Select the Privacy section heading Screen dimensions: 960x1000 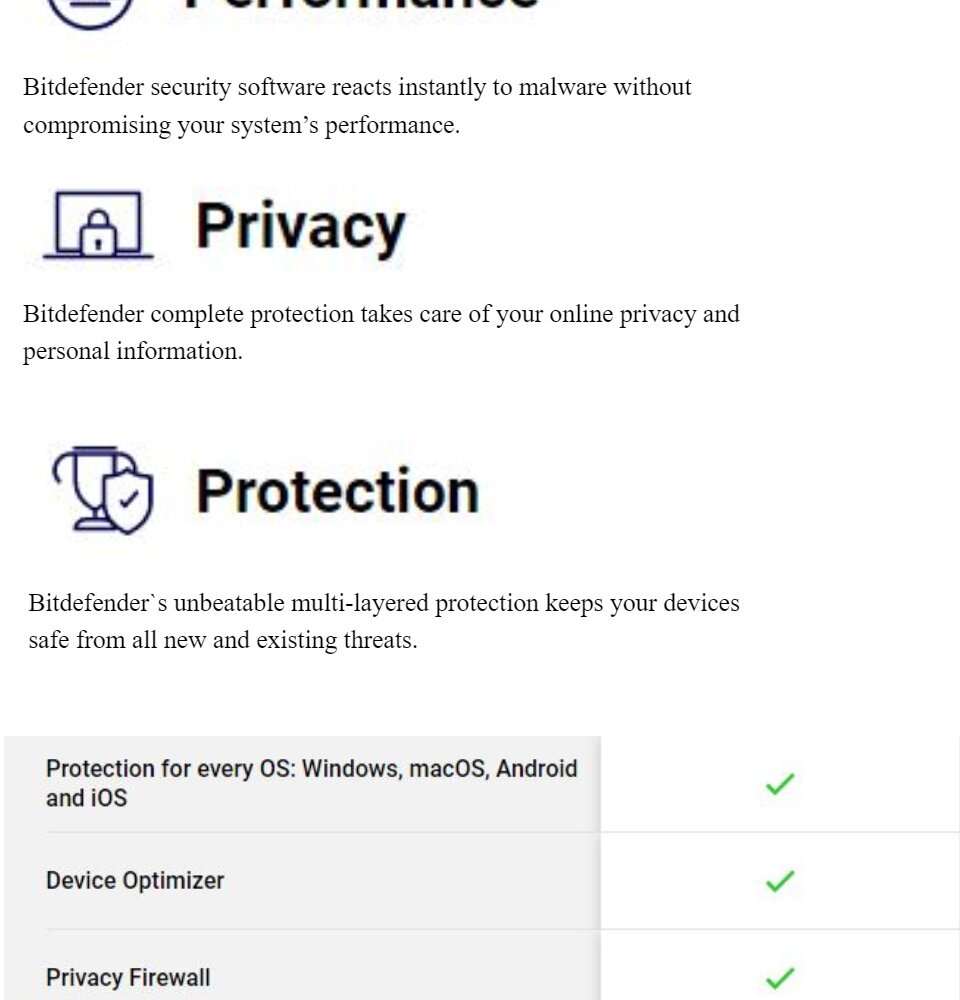point(300,228)
